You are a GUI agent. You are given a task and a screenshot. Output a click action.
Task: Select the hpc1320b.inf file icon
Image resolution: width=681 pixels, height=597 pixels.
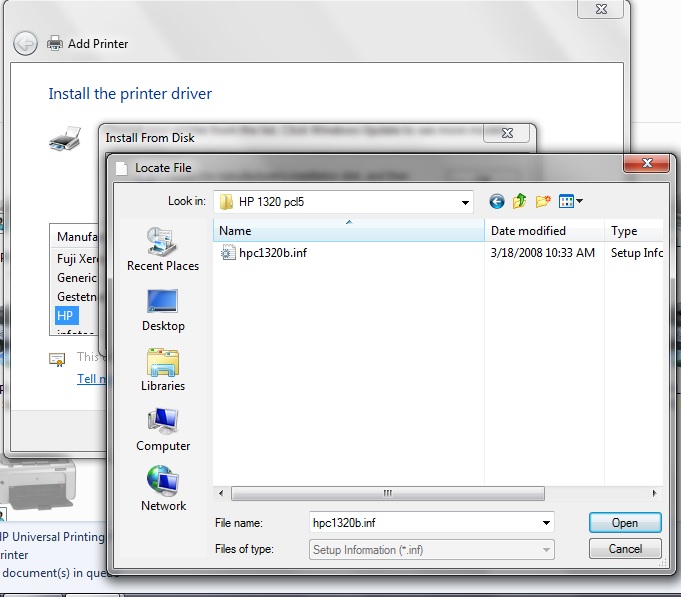[228, 253]
